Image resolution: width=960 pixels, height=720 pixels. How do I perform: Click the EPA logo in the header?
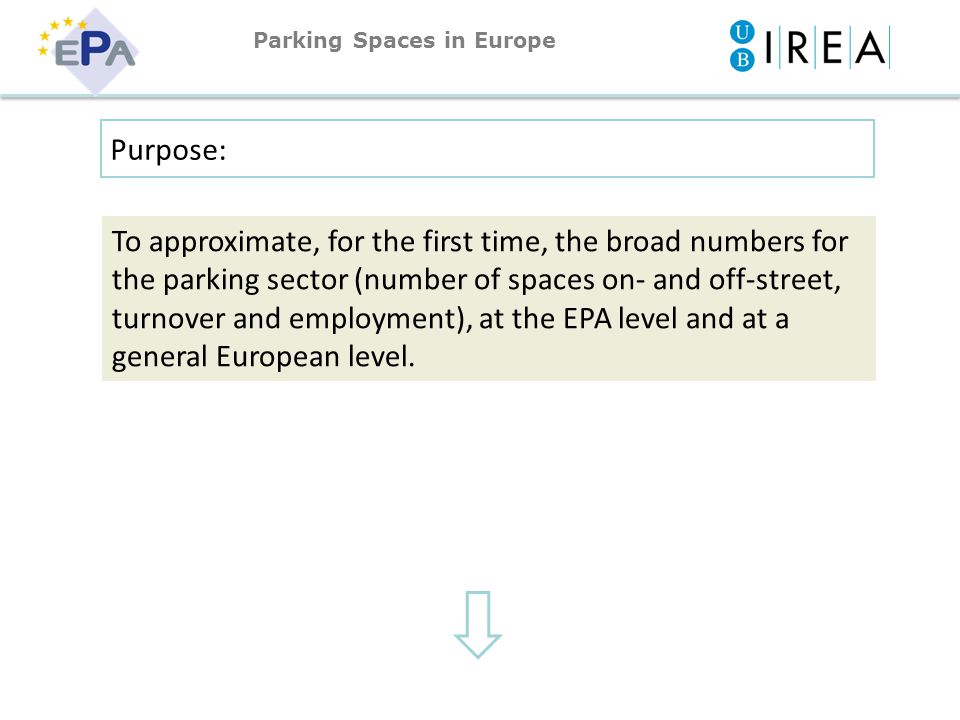88,50
